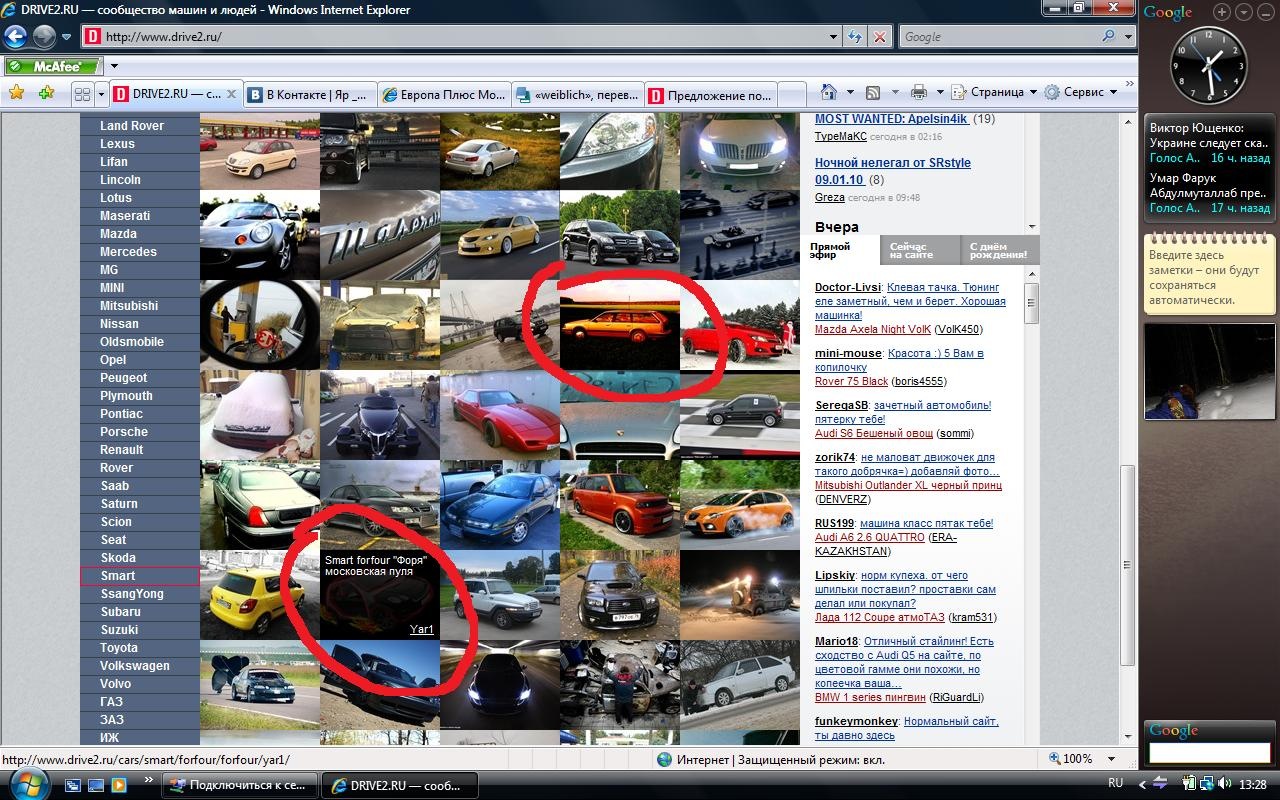
Task: Click into the Google search box
Action: coord(998,37)
